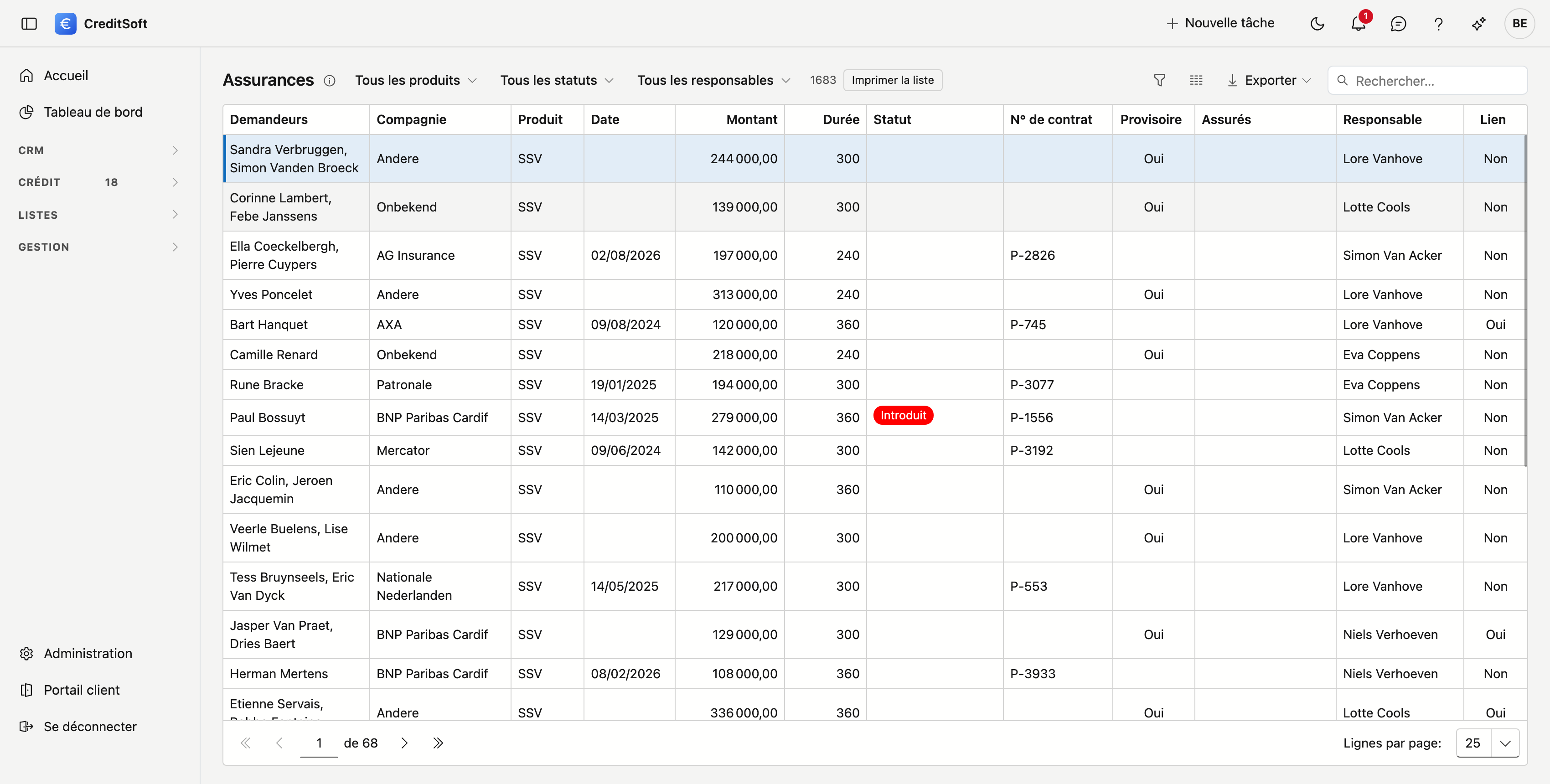This screenshot has height=784, width=1550.
Task: Click info icon next to Assurances
Action: tap(329, 81)
